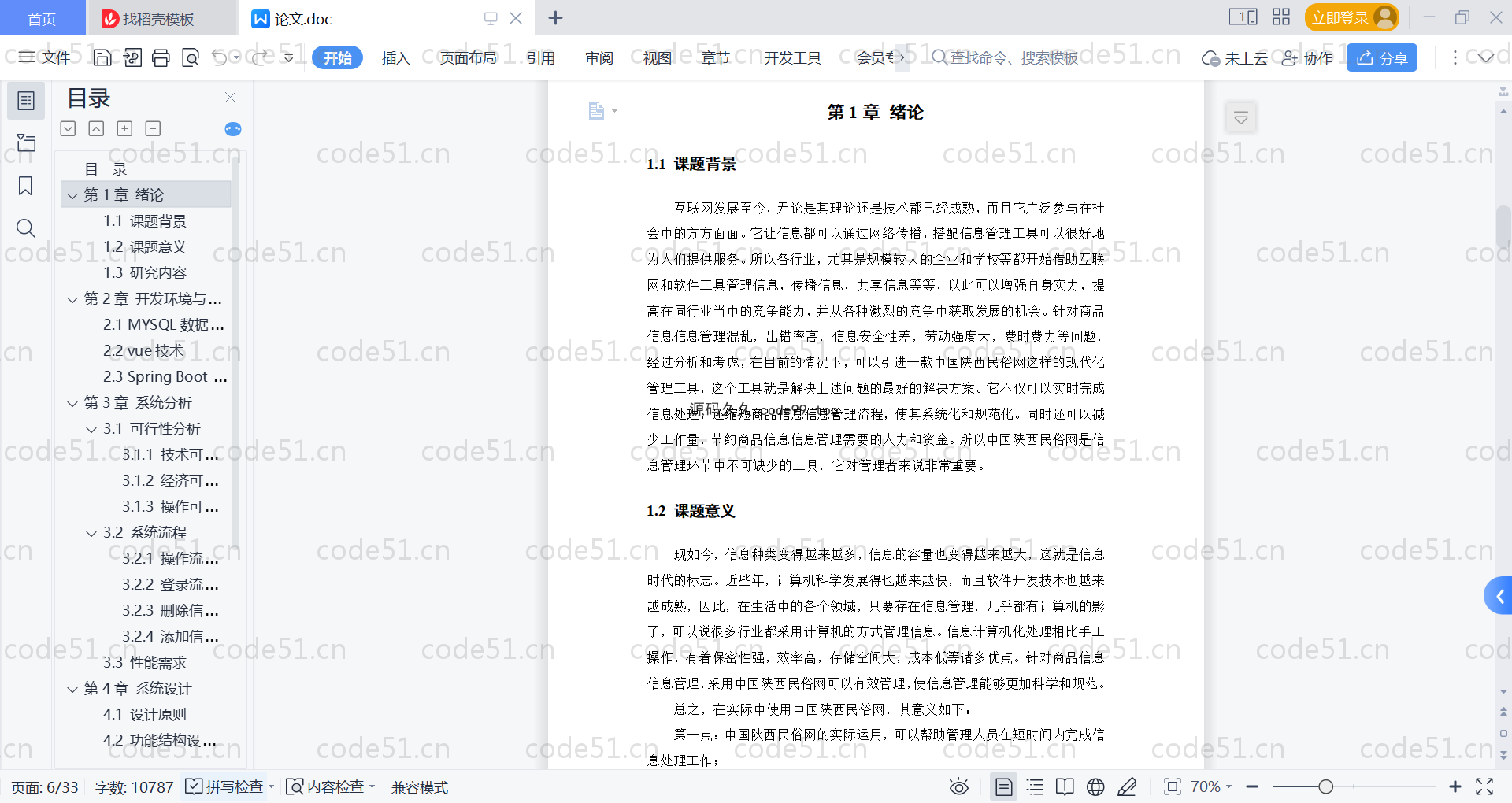Open the 审阅 ribbon tab
This screenshot has height=803, width=1512.
599,57
